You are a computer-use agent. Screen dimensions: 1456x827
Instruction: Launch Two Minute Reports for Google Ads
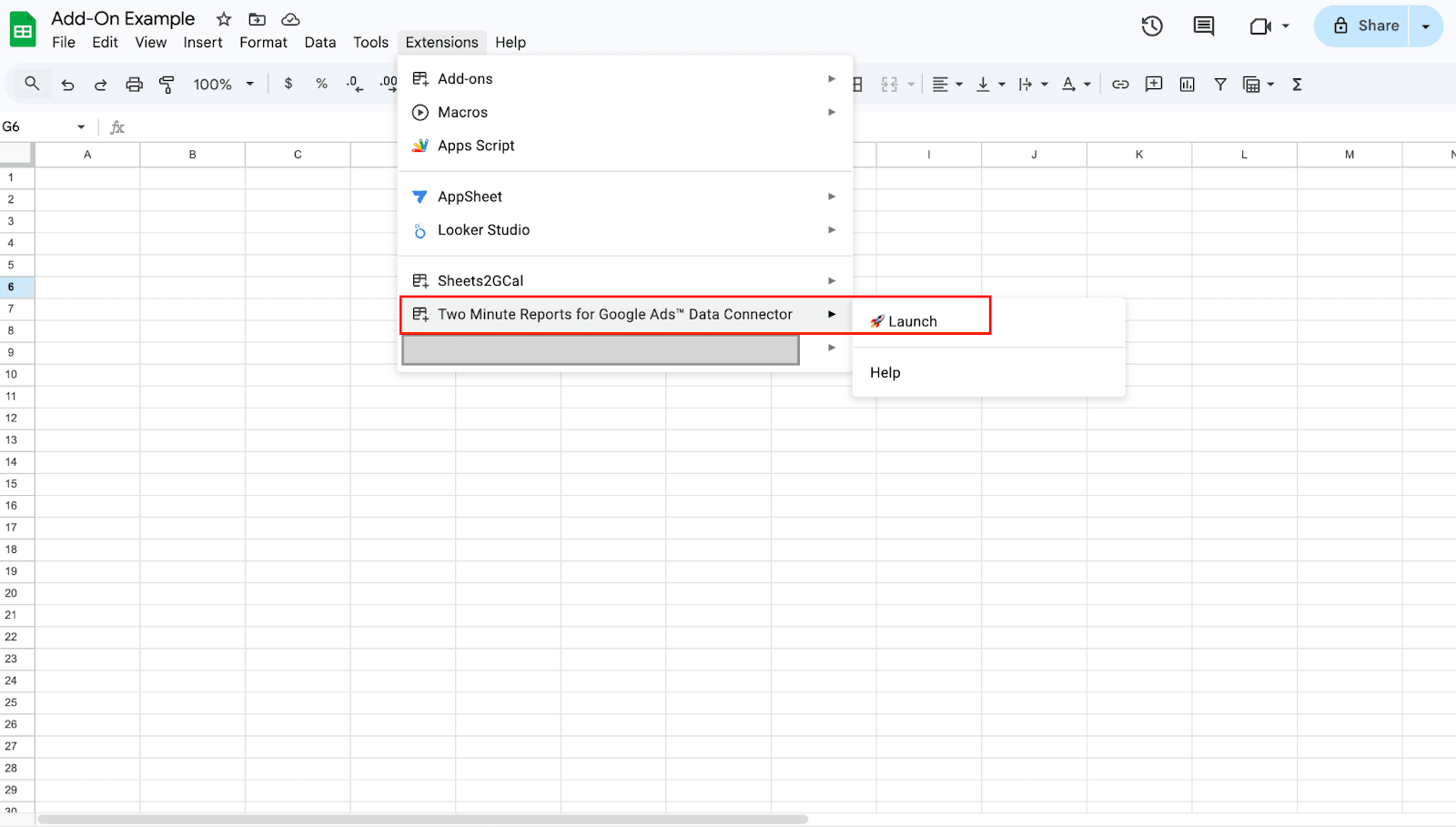point(913,320)
